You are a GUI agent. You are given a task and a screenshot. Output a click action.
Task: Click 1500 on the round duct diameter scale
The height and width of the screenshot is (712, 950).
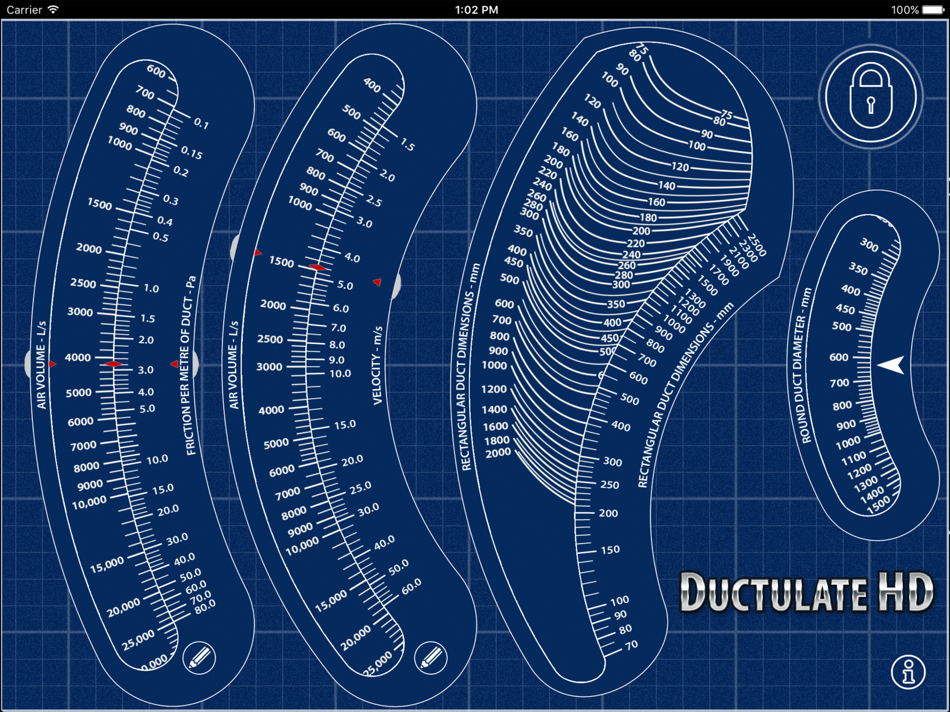[x=879, y=503]
